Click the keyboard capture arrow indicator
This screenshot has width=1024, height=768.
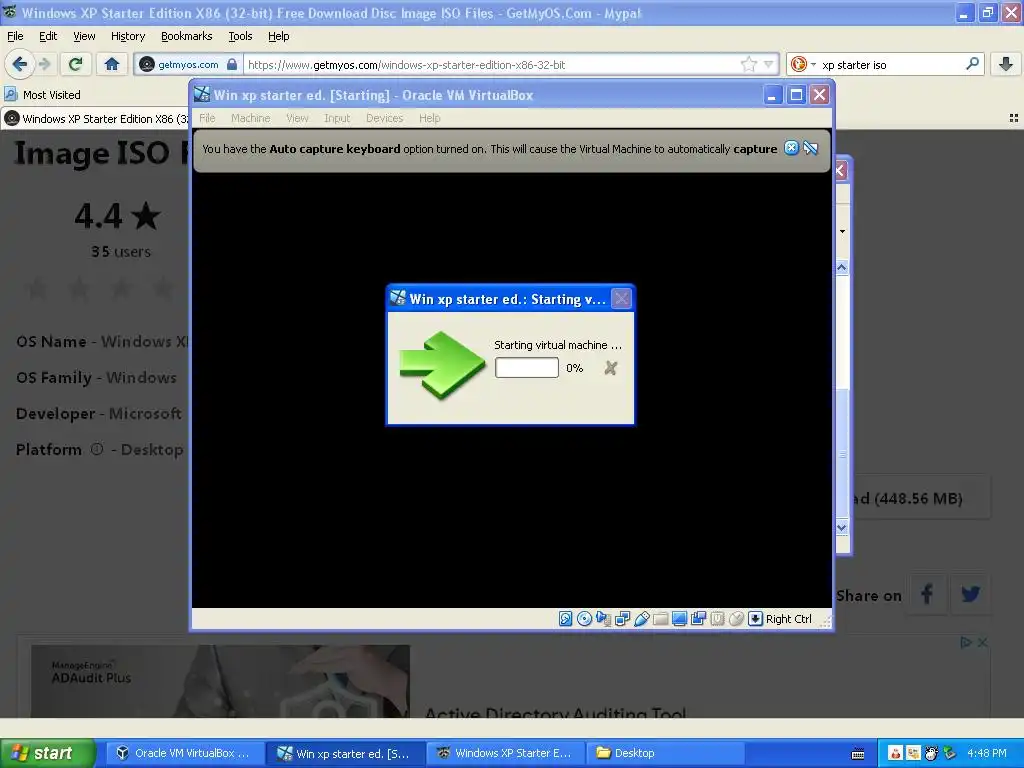[755, 618]
